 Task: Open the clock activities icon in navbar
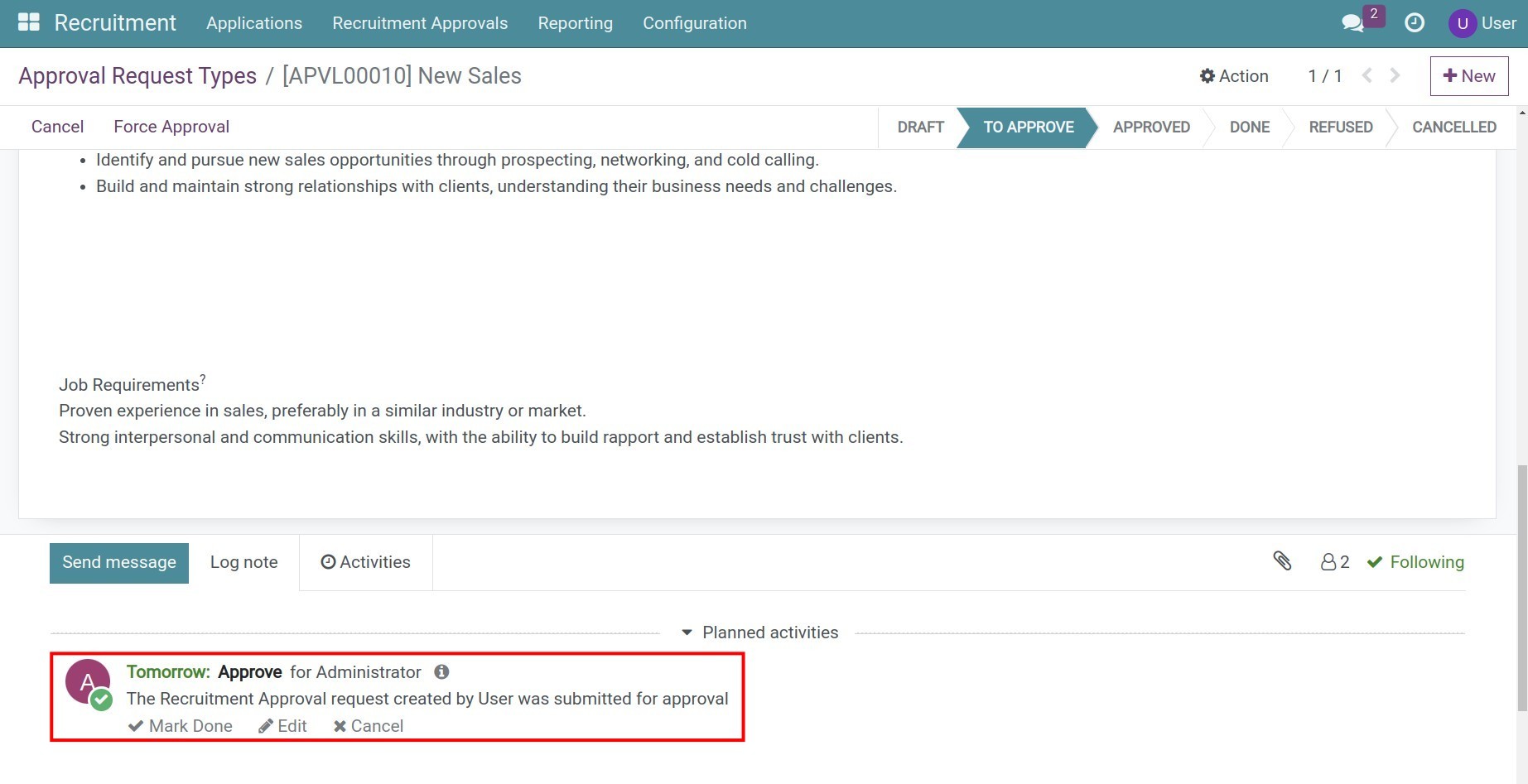tap(1415, 23)
